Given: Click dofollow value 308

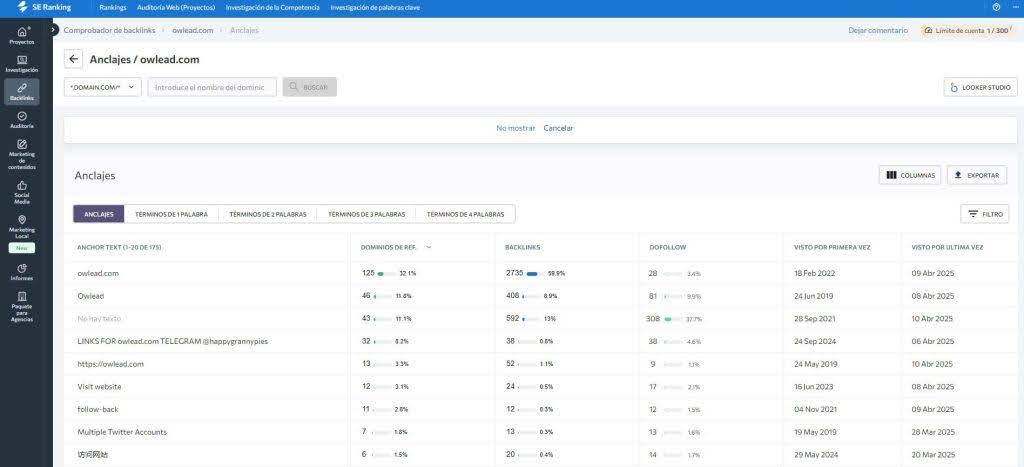Looking at the screenshot, I should tap(653, 319).
